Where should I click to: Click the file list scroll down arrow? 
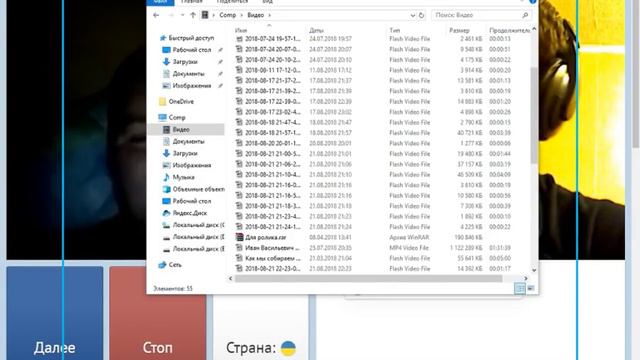click(534, 270)
